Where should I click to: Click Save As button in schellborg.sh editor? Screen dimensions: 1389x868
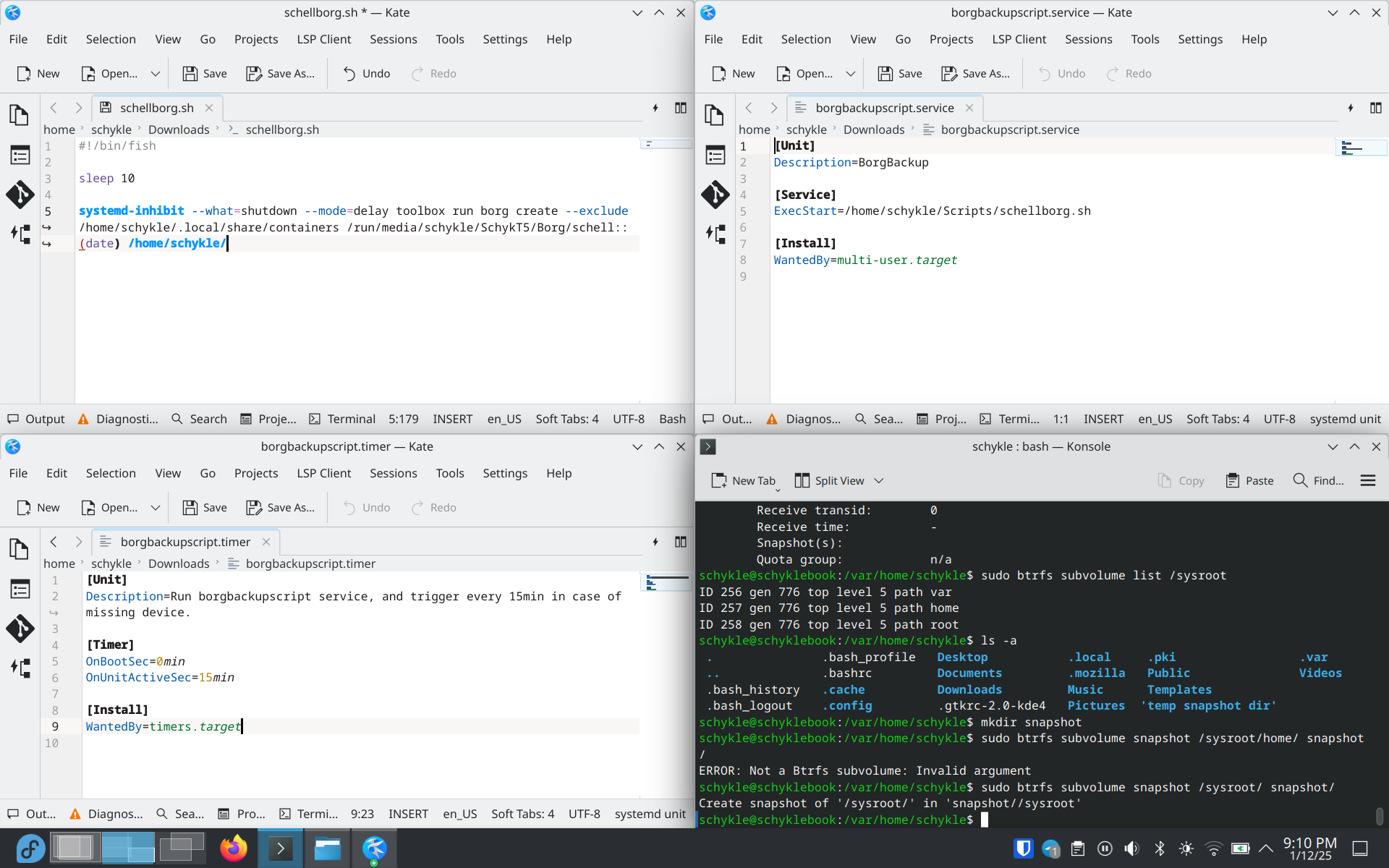281,73
